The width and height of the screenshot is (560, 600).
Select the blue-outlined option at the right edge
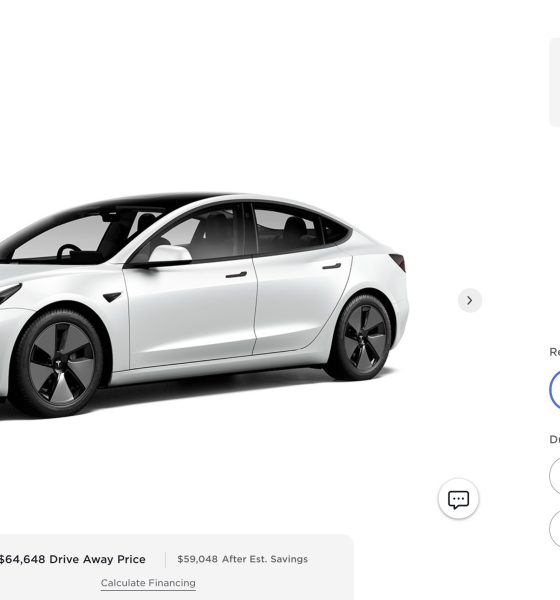coord(555,390)
